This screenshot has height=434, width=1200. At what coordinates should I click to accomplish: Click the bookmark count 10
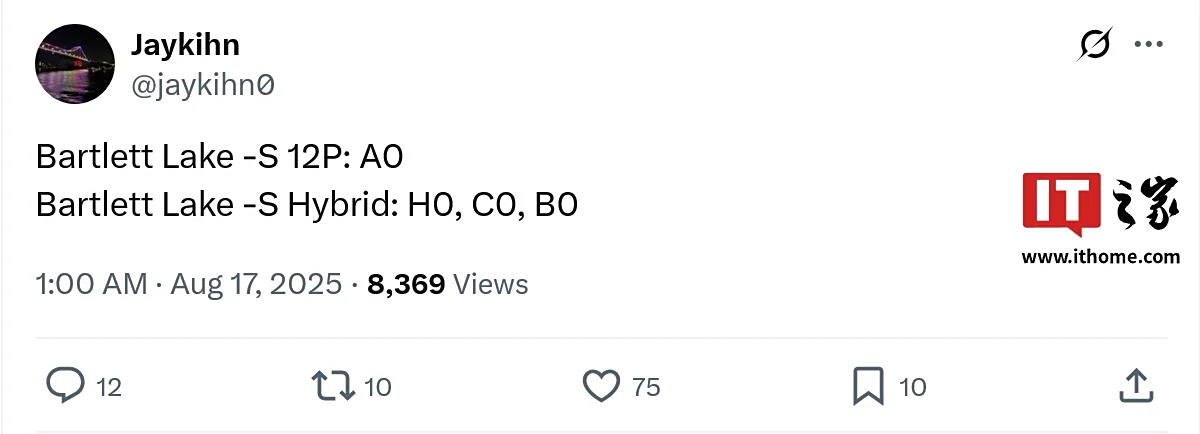click(912, 387)
